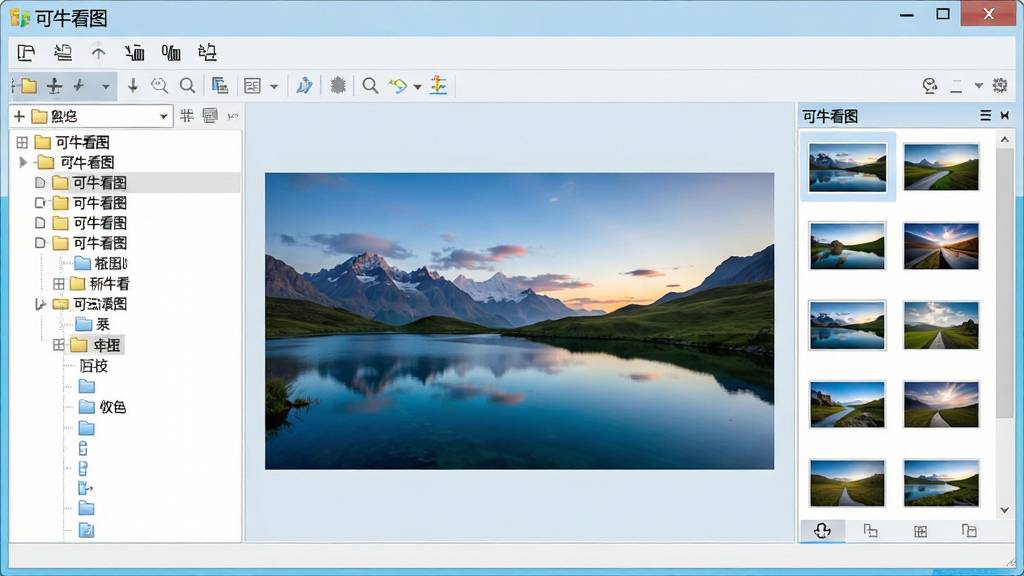Open the folder path combo box dropdown arrow

pyautogui.click(x=163, y=117)
